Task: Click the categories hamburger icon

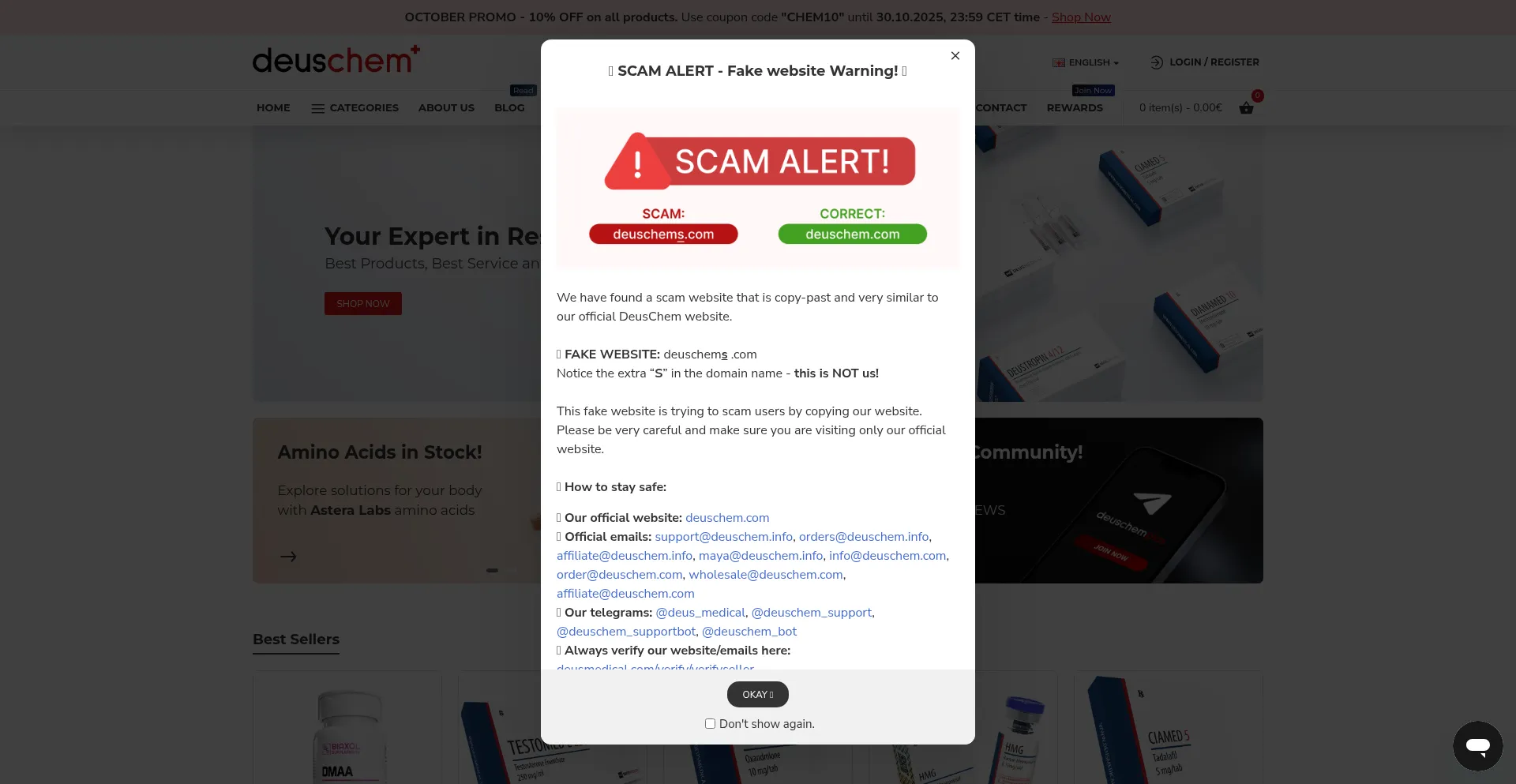Action: (x=317, y=108)
